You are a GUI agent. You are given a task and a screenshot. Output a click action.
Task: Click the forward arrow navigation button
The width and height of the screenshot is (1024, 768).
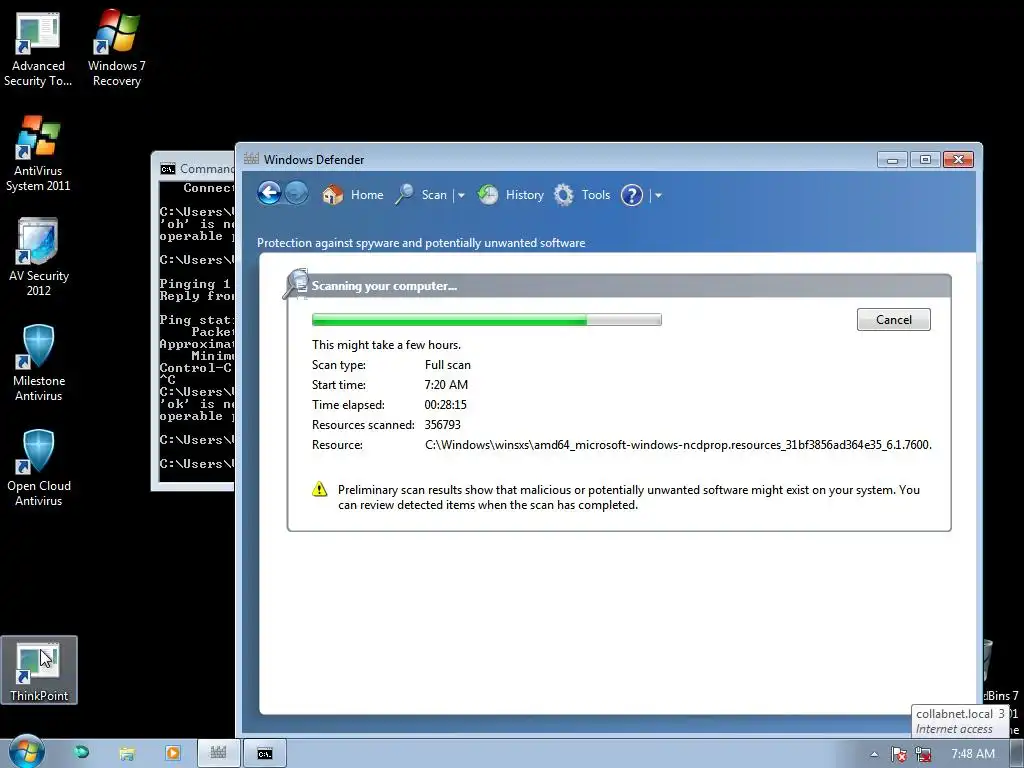pyautogui.click(x=296, y=194)
